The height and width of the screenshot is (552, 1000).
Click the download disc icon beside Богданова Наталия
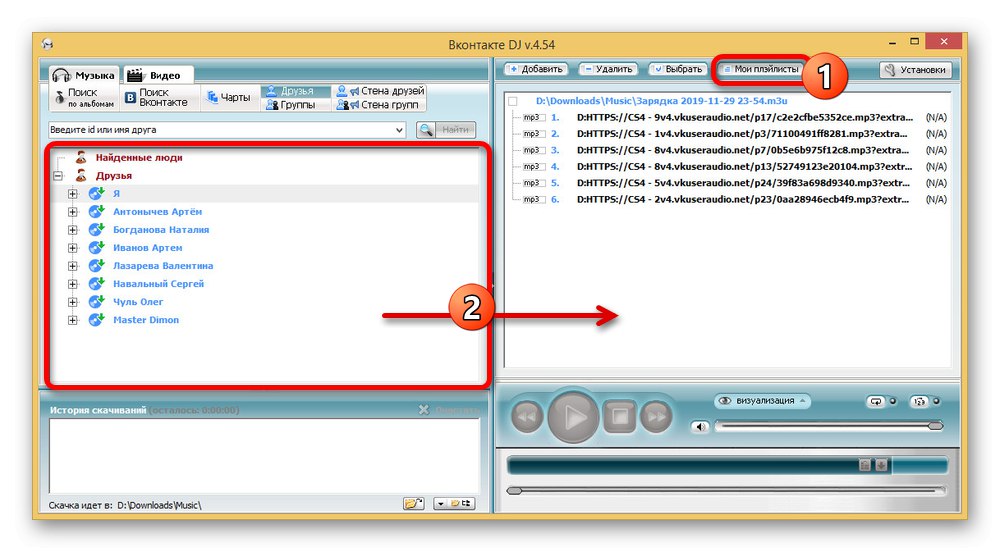point(96,229)
